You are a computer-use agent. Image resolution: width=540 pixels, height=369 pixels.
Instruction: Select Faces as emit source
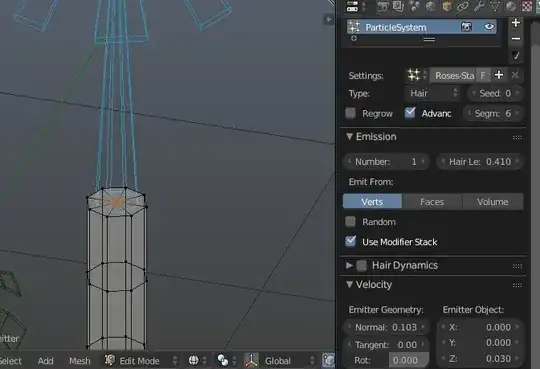click(432, 202)
